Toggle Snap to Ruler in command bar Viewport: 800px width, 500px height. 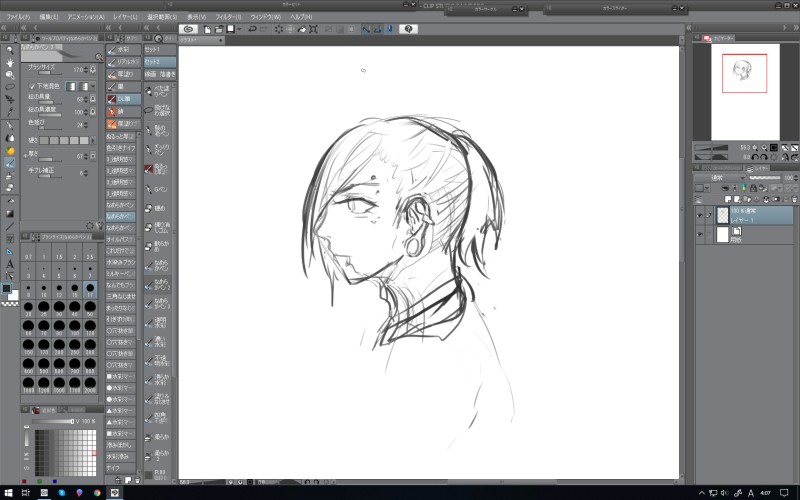[366, 29]
